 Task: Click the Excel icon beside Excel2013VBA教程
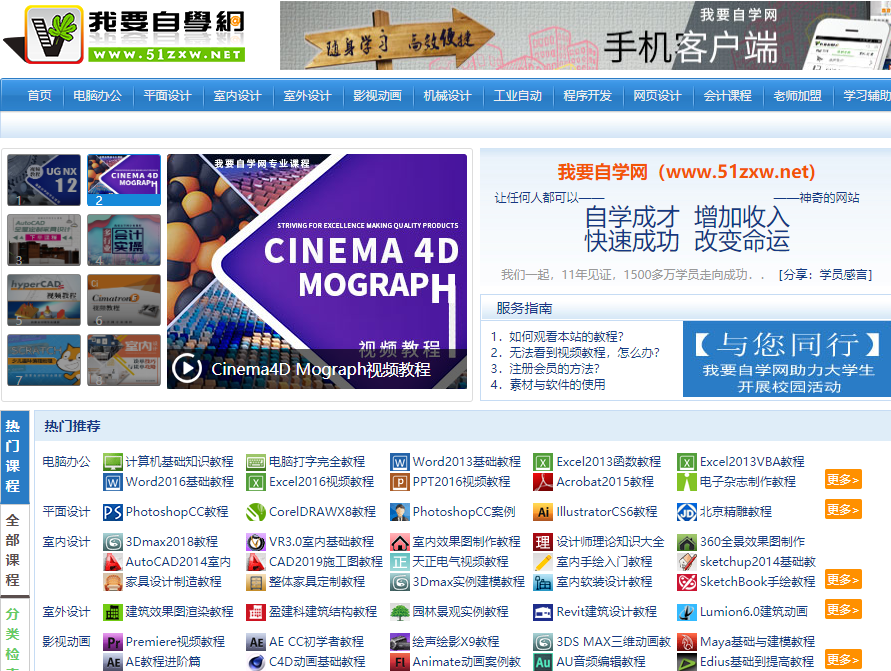(686, 462)
